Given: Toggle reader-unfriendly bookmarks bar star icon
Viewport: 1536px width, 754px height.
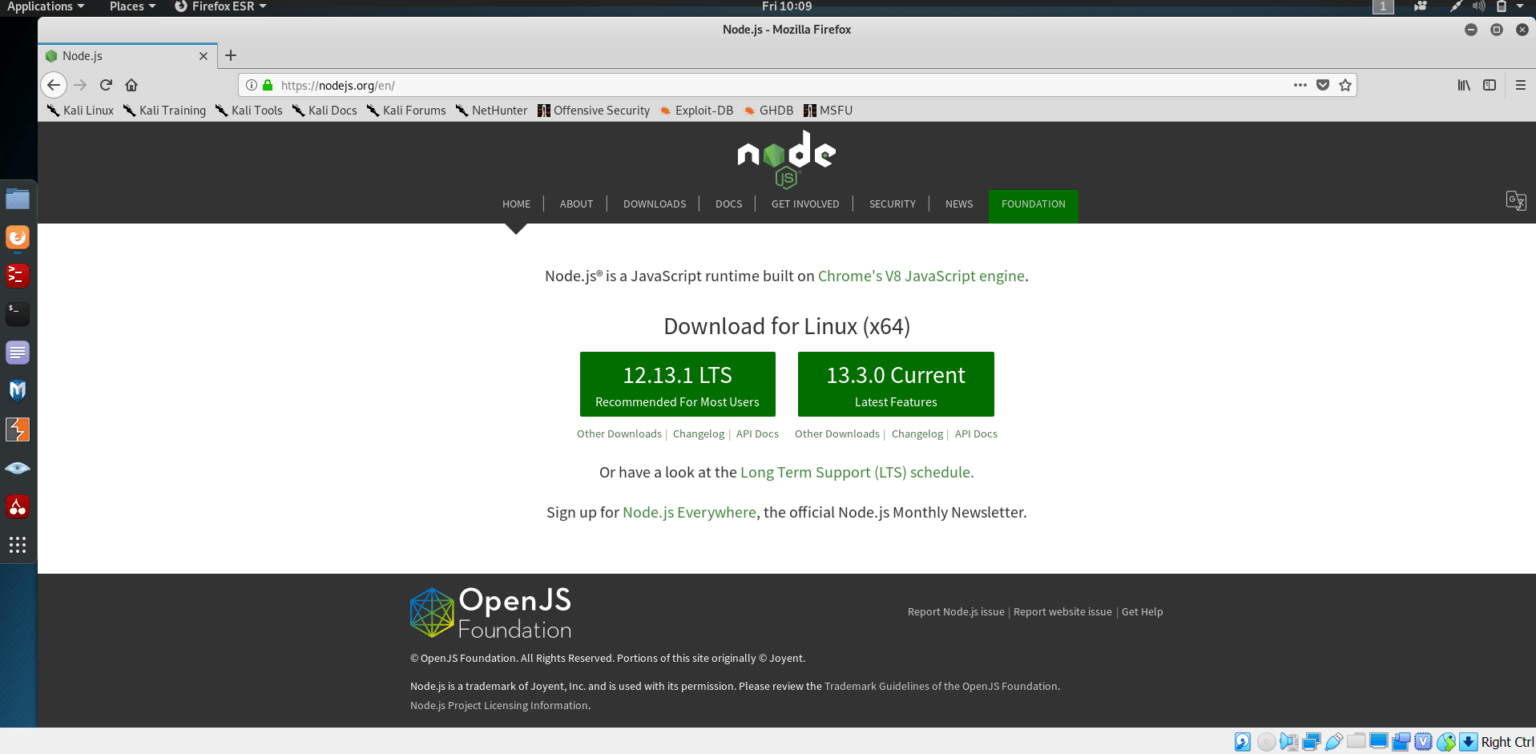Looking at the screenshot, I should (x=1345, y=85).
